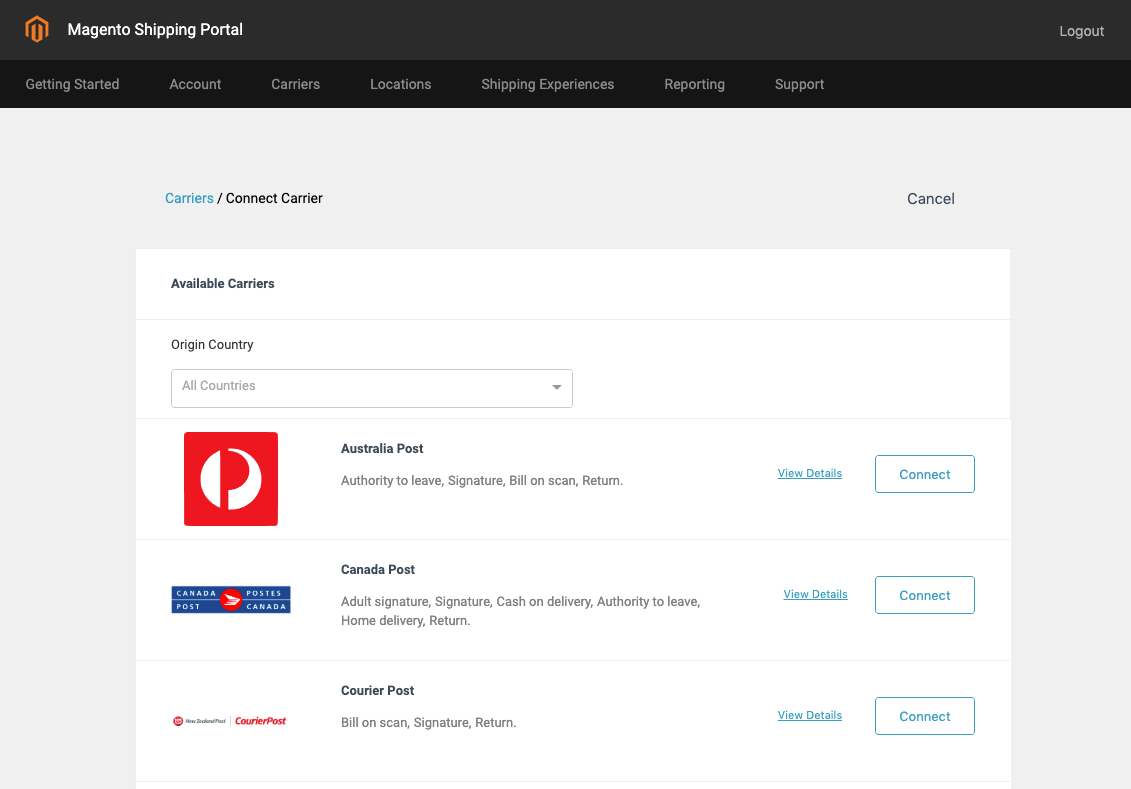Click 'Bill on scan, Signature, Return.' text

(428, 723)
